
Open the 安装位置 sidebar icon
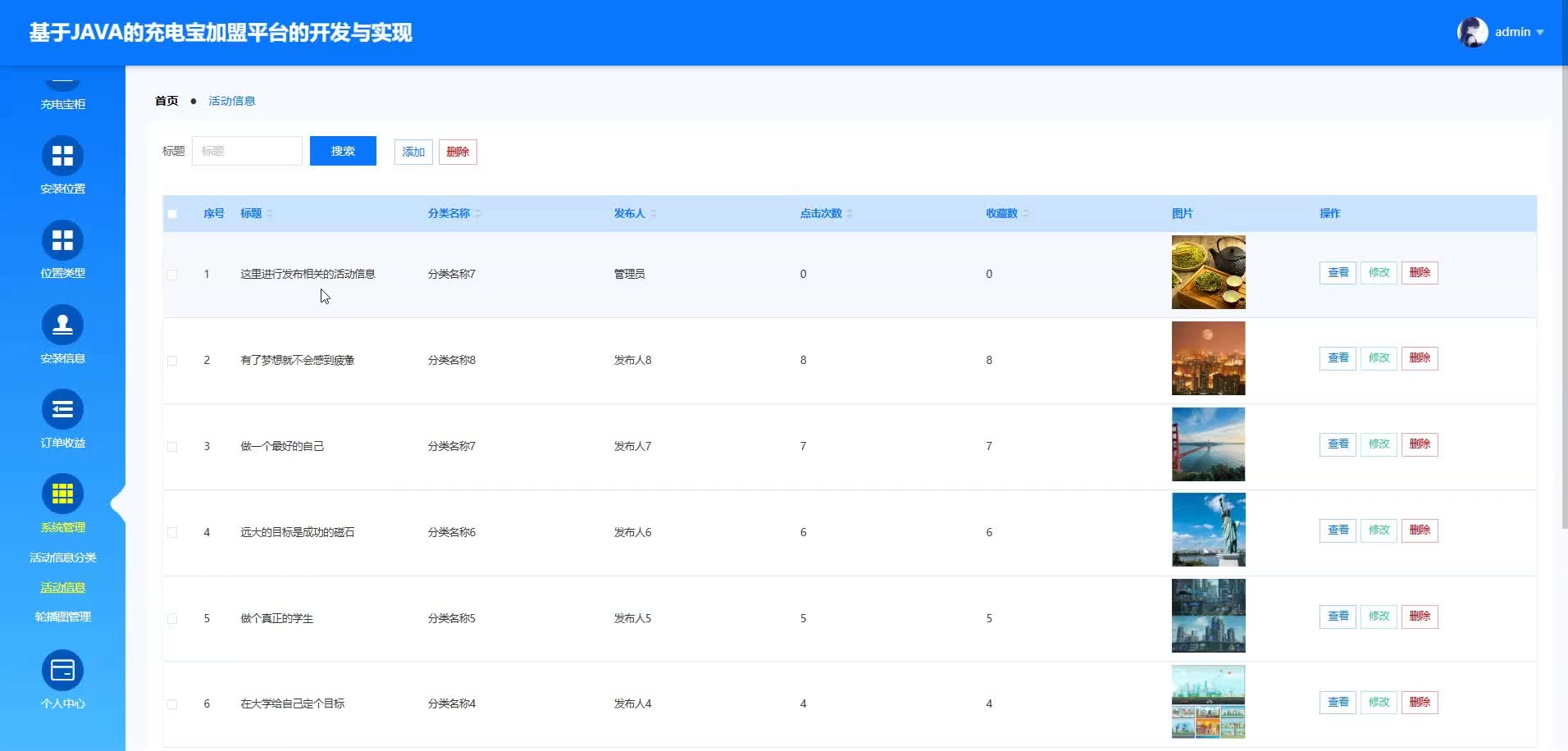point(62,156)
